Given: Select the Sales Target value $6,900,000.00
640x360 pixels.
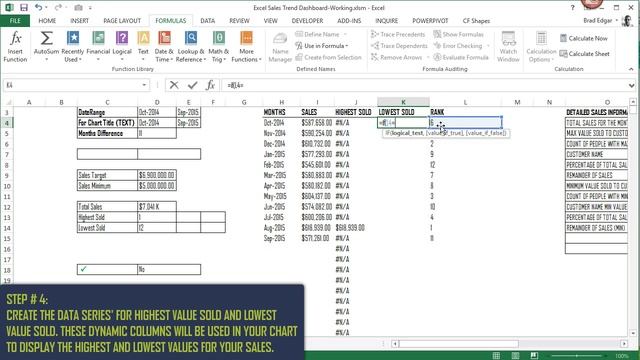Looking at the screenshot, I should 157,175.
